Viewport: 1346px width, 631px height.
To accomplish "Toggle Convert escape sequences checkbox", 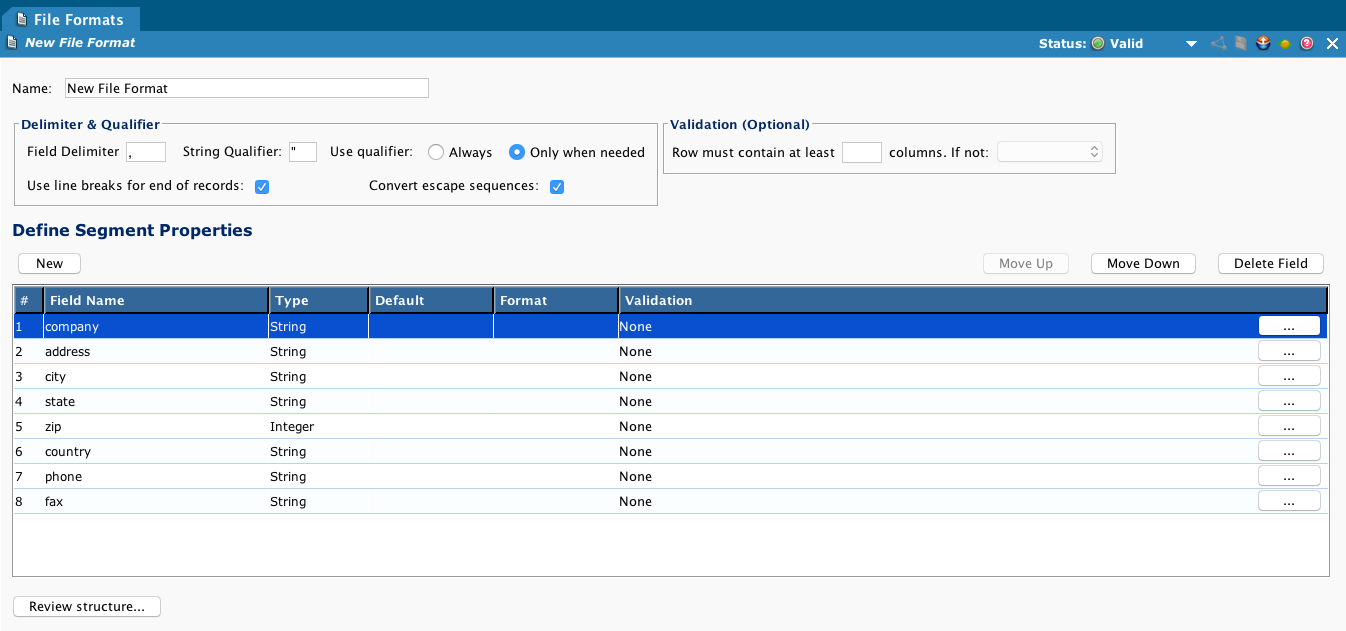I will pos(557,187).
